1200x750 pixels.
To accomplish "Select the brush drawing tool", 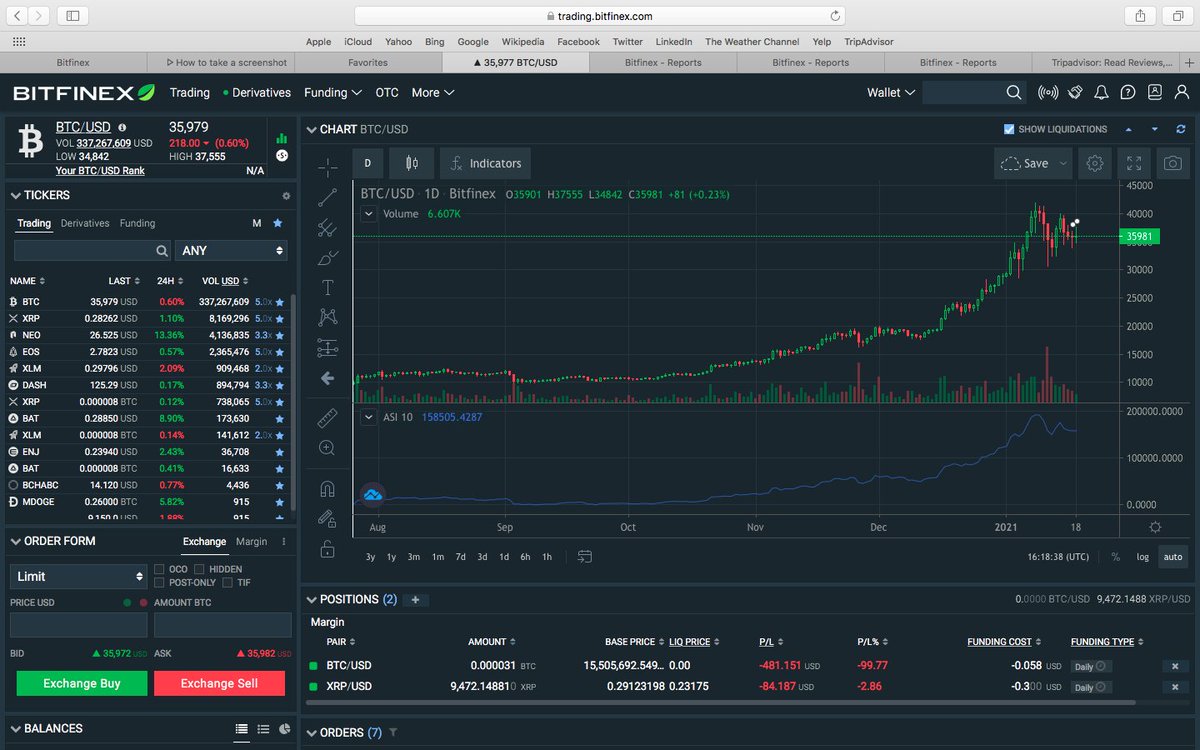I will click(x=327, y=258).
